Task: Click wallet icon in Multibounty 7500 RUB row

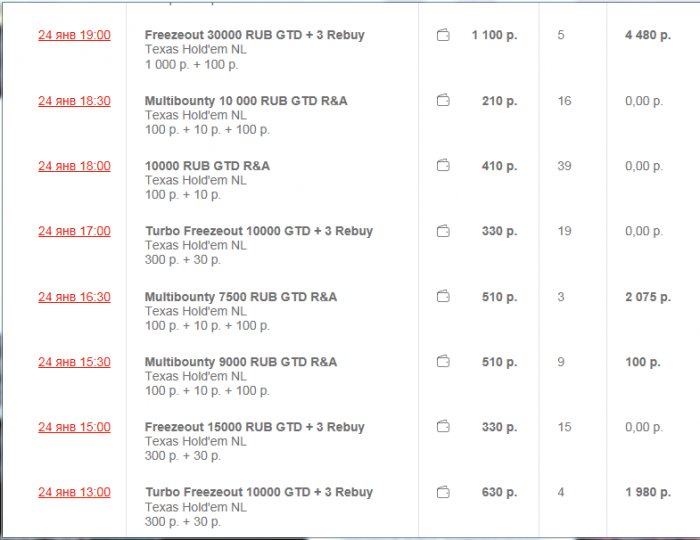Action: [443, 297]
